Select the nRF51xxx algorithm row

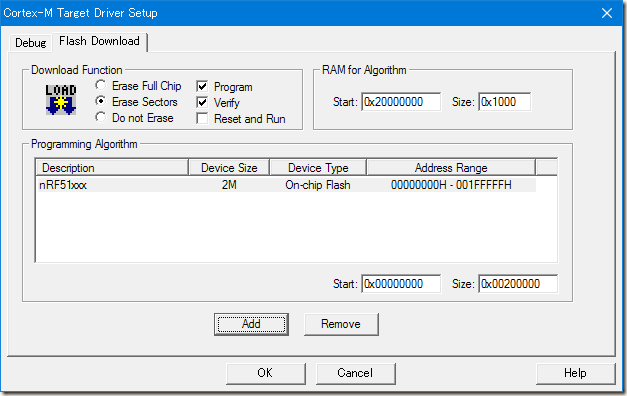pyautogui.click(x=286, y=185)
